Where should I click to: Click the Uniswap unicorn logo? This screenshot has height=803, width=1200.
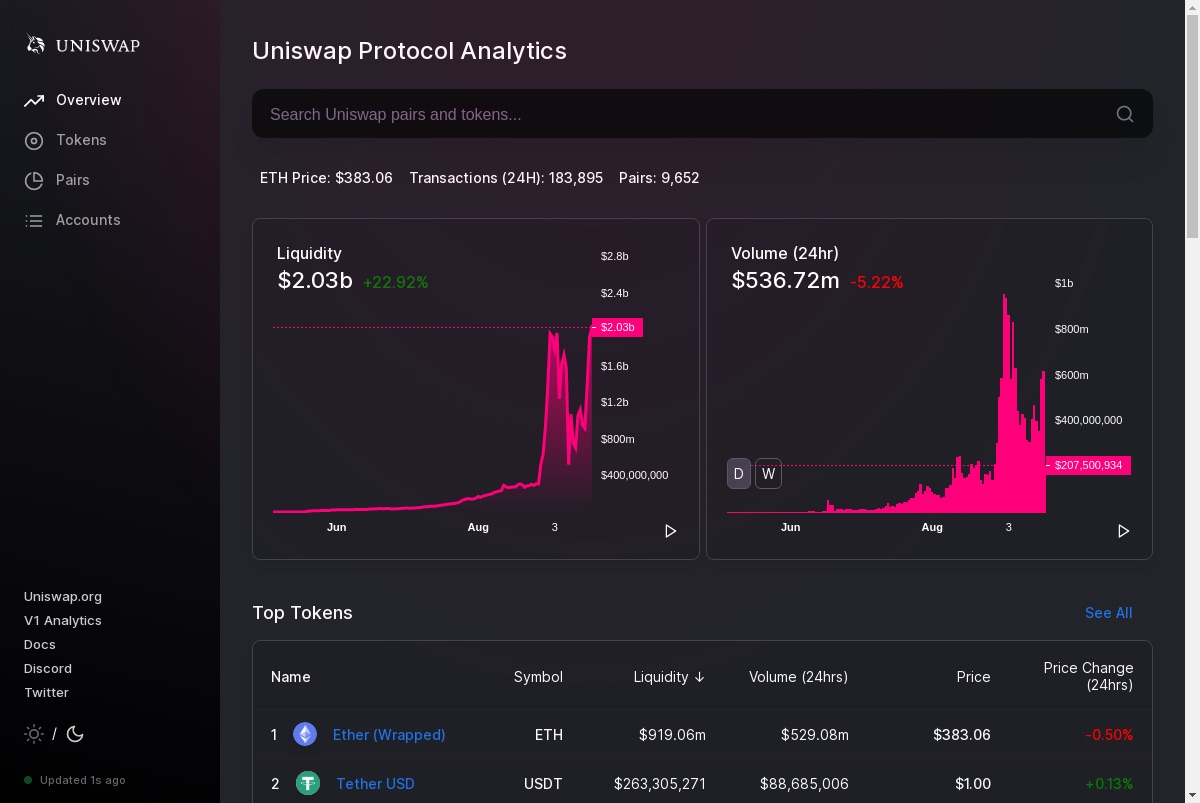pyautogui.click(x=36, y=44)
